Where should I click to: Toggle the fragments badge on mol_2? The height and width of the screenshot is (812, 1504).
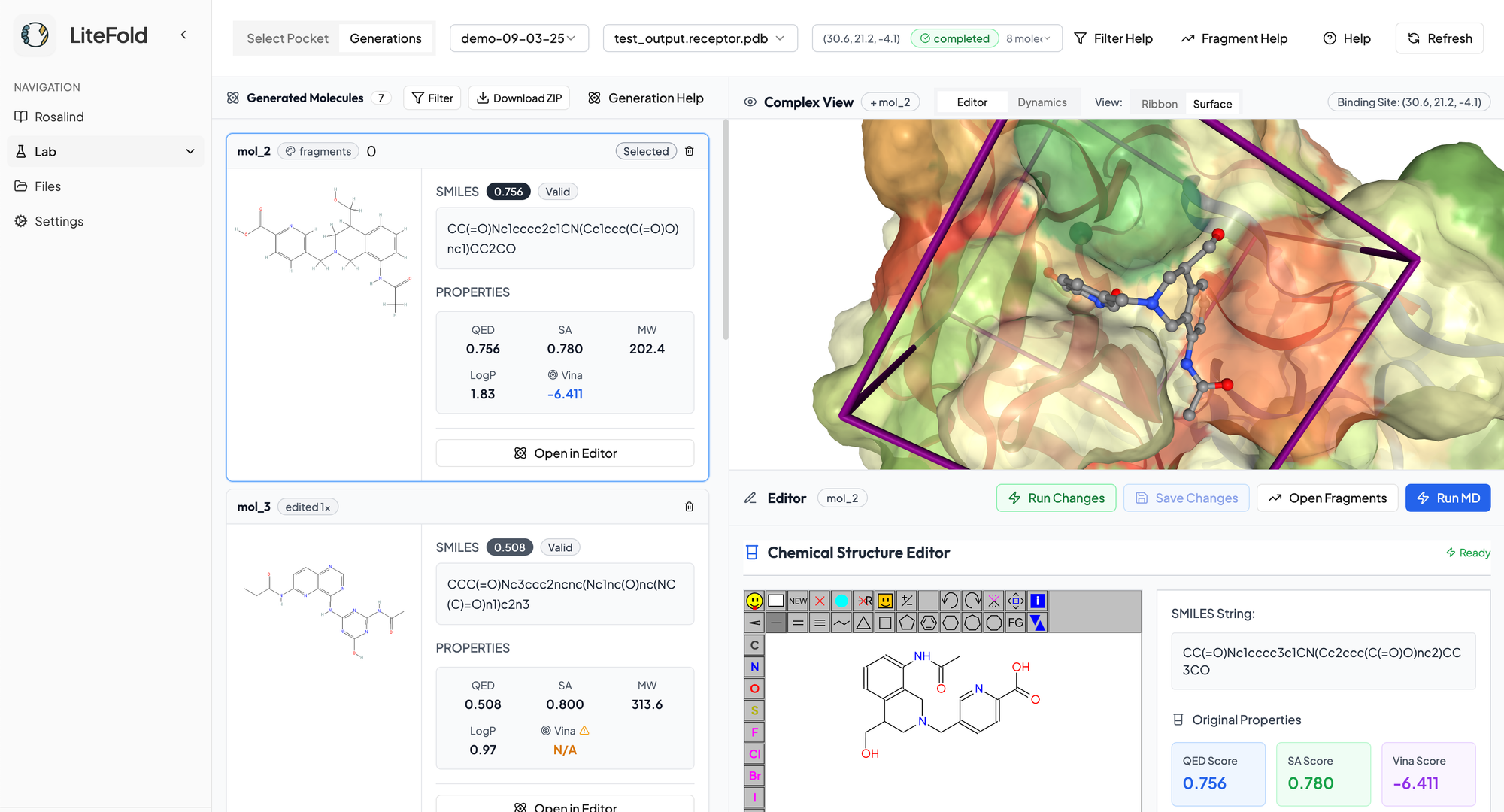318,150
